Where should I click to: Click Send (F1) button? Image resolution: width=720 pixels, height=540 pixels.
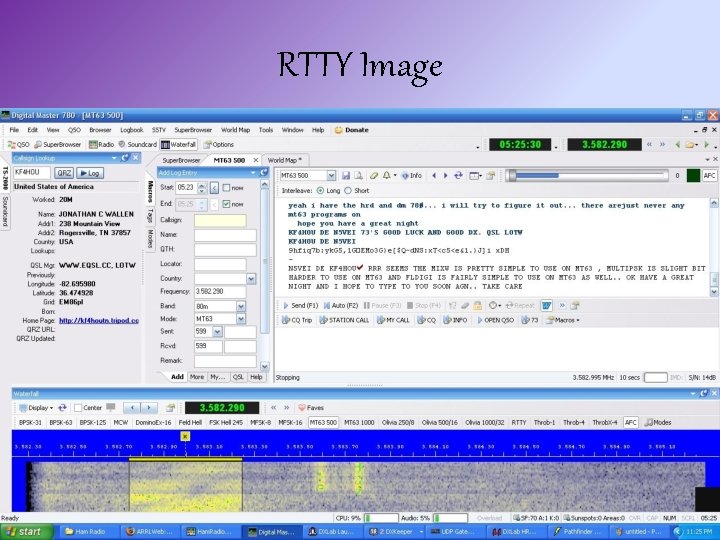pos(300,305)
